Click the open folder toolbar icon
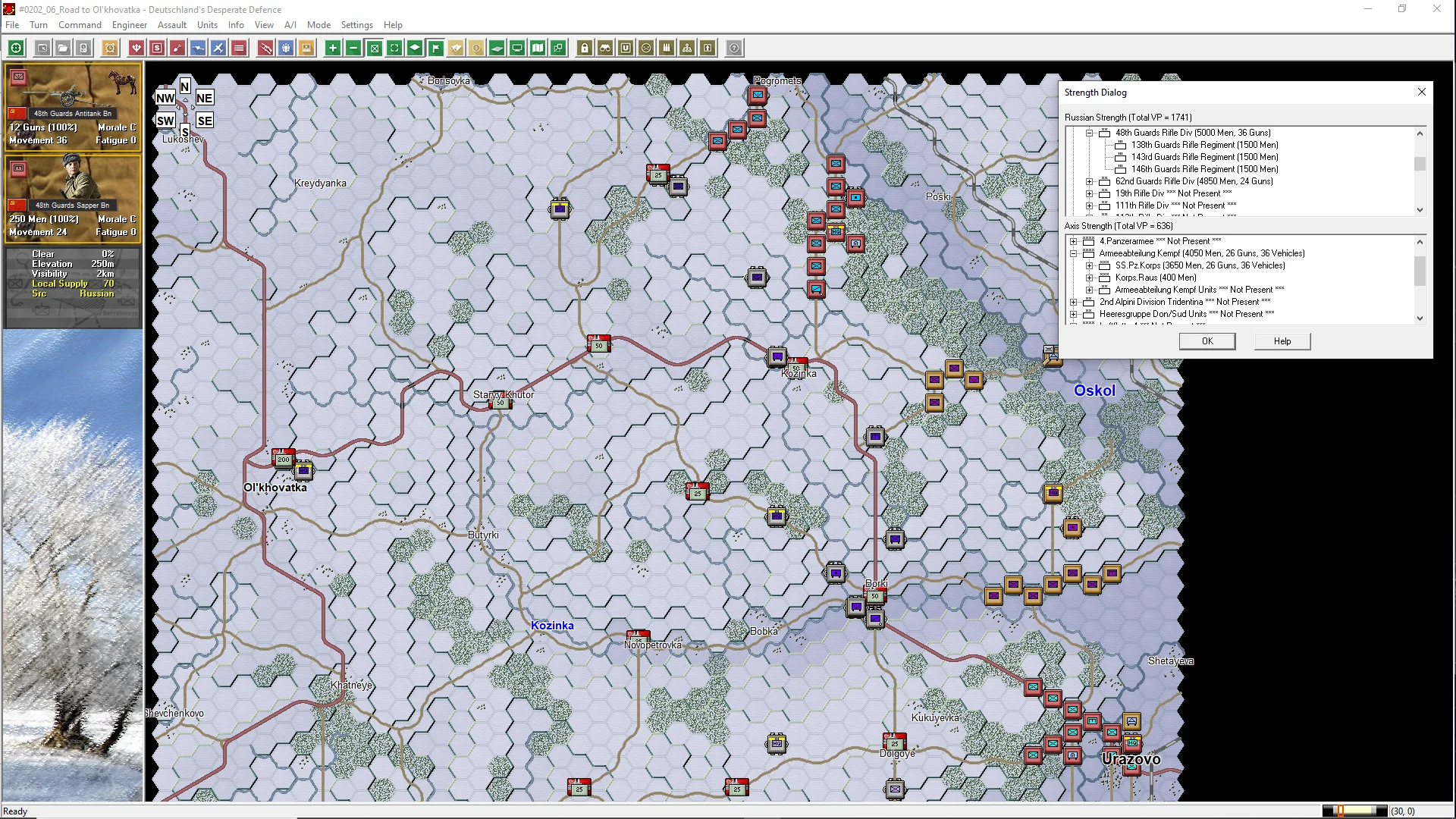 tap(63, 49)
